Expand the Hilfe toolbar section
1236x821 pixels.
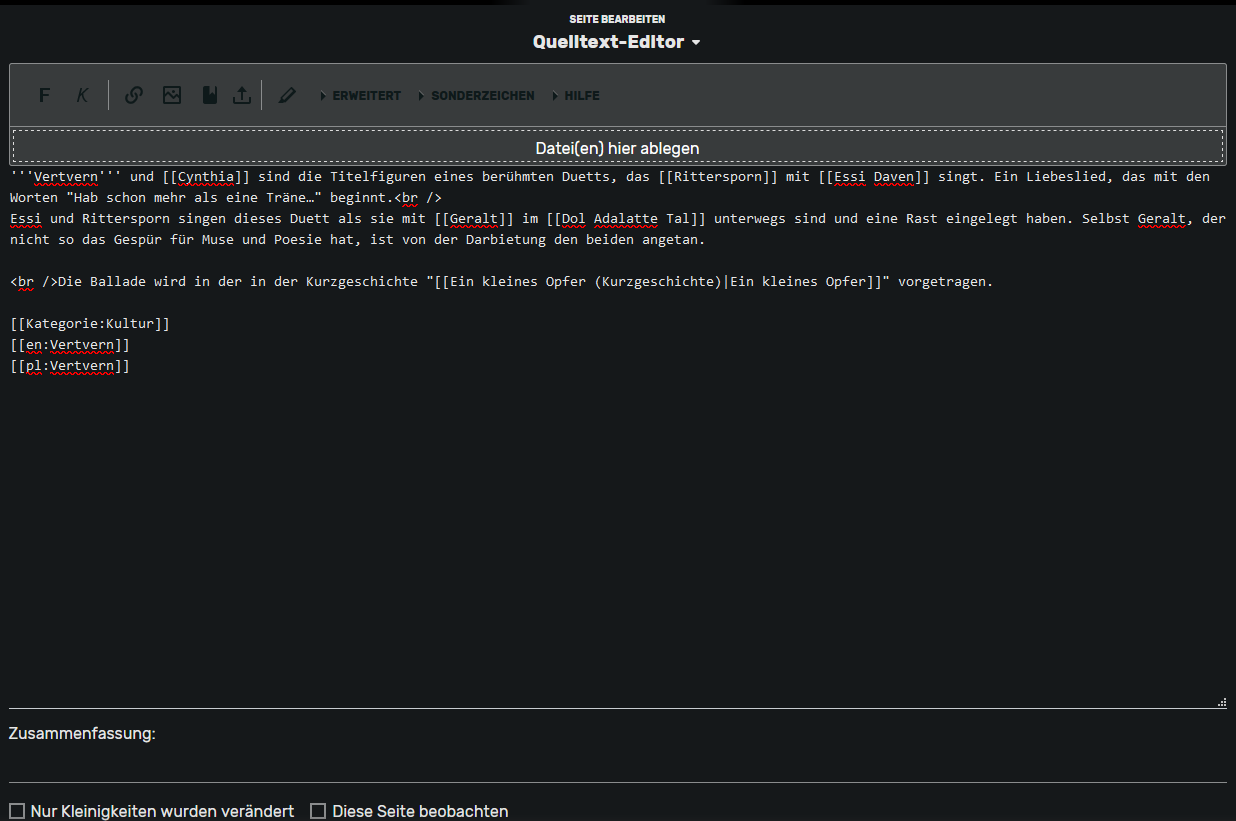pyautogui.click(x=575, y=96)
